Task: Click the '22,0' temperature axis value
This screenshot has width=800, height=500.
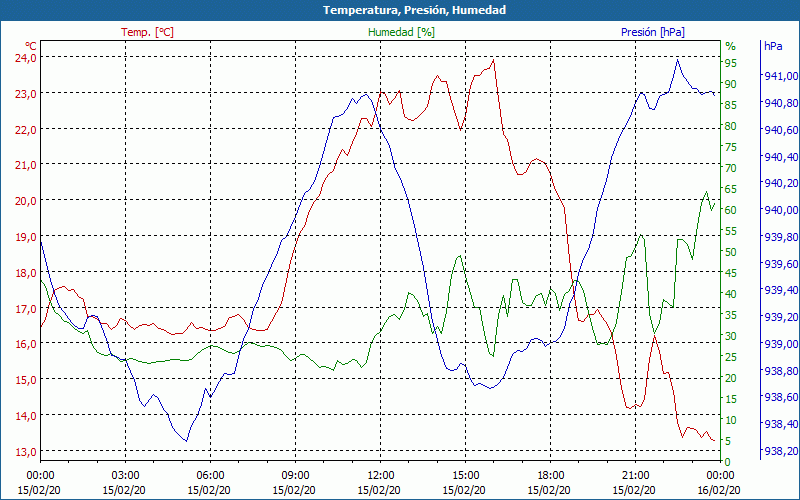Action: [25, 130]
